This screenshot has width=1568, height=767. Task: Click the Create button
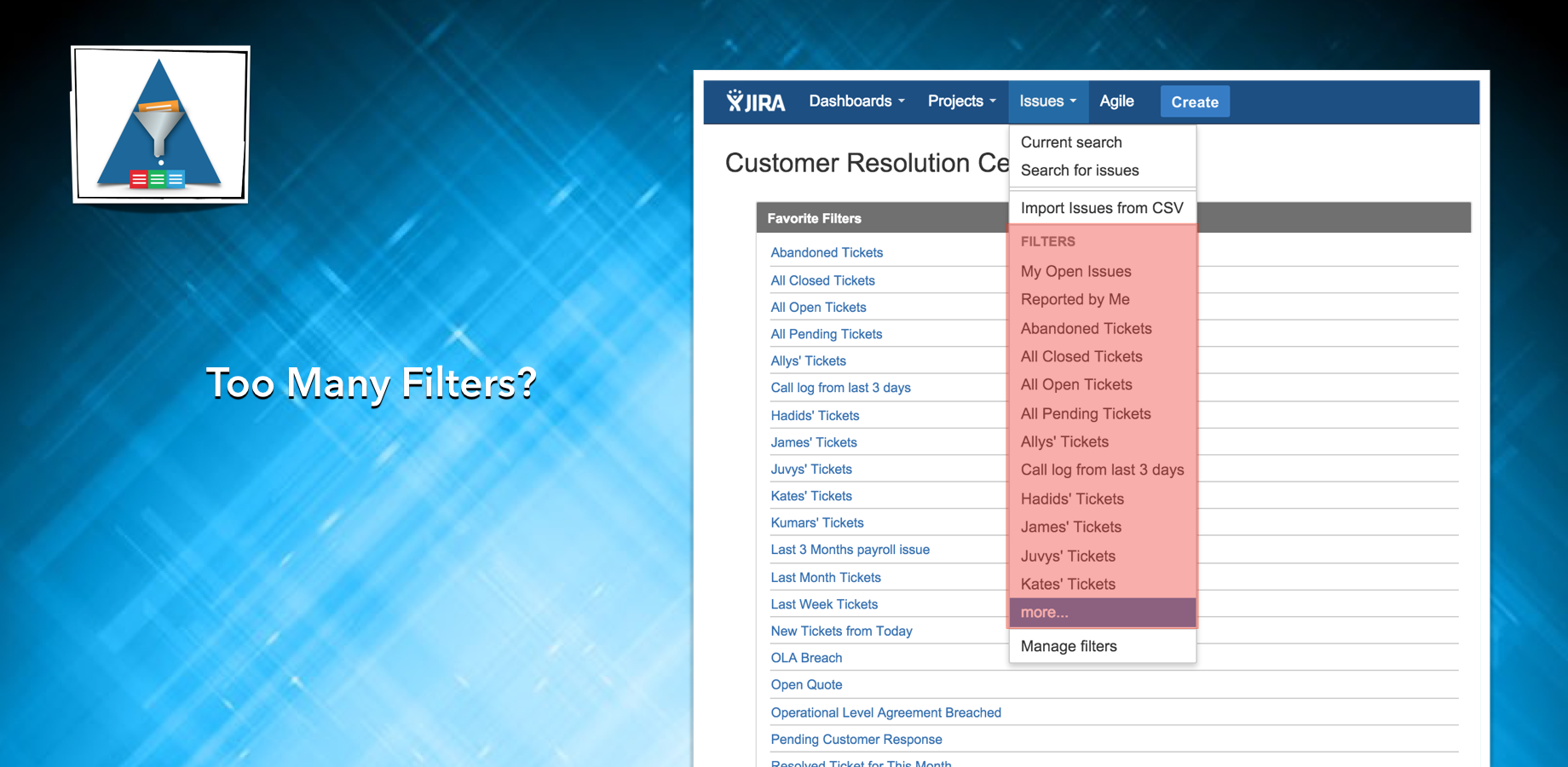[1195, 102]
